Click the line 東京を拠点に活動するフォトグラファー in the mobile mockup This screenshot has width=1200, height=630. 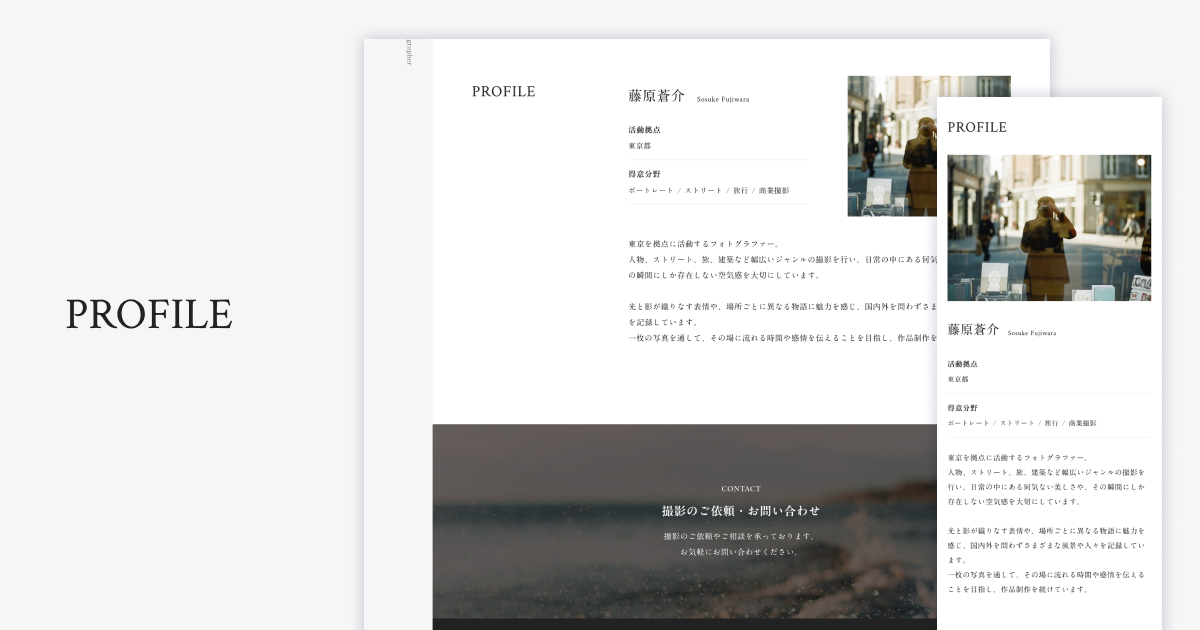tap(1018, 457)
